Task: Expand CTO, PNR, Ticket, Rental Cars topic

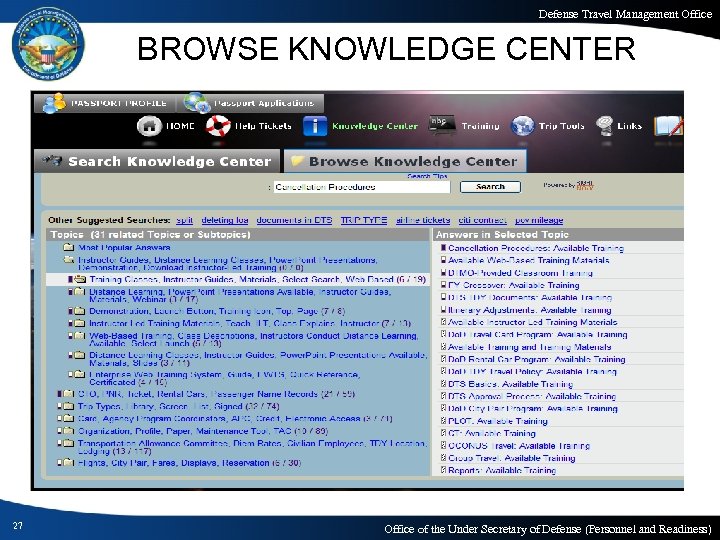Action: (x=60, y=394)
